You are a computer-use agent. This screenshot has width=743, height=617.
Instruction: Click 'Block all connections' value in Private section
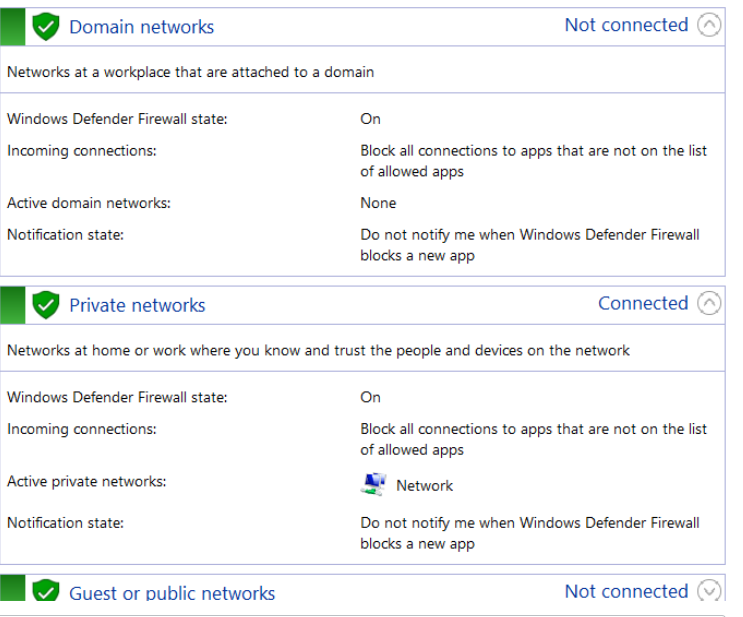coord(533,439)
